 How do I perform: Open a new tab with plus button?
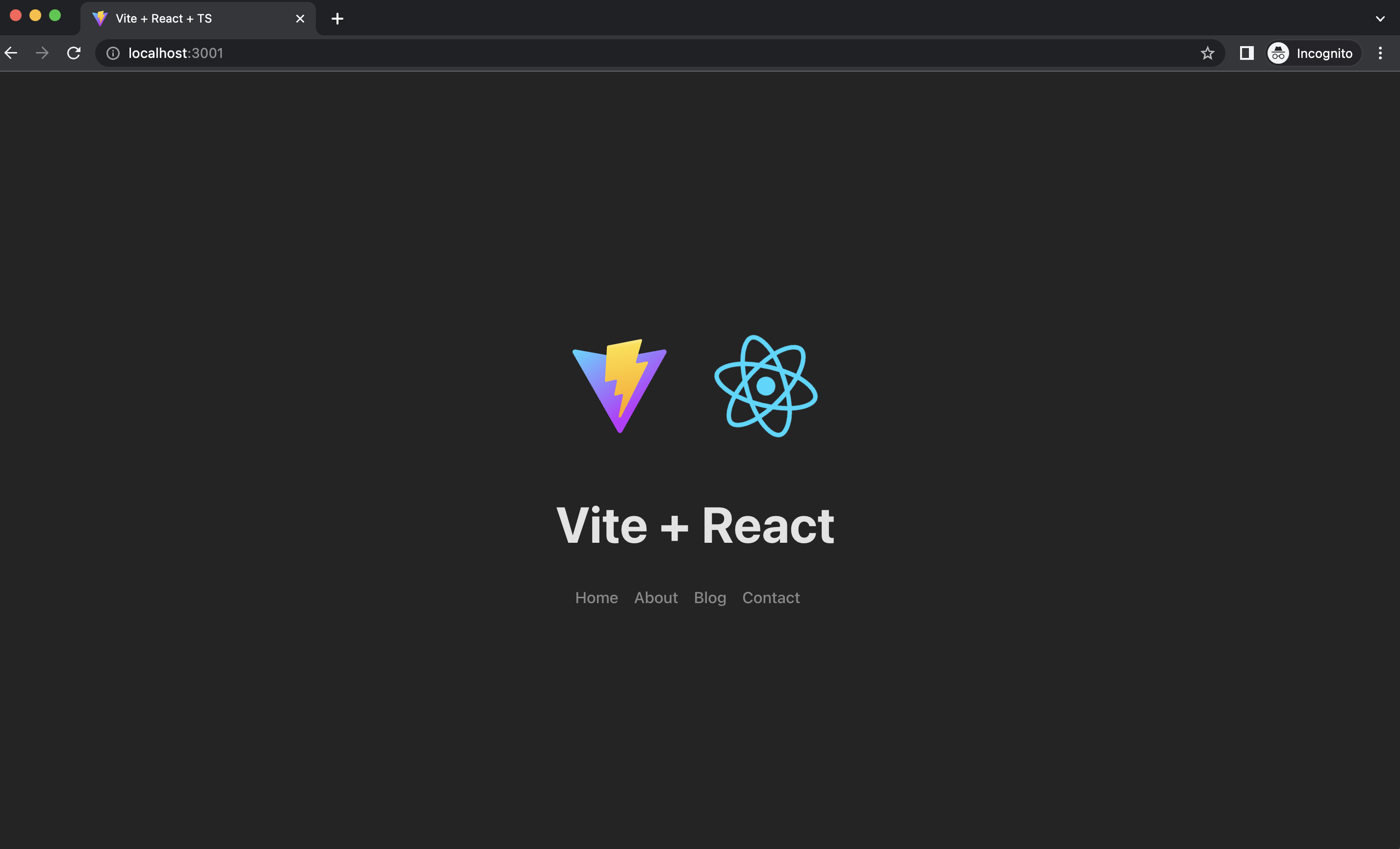(337, 19)
